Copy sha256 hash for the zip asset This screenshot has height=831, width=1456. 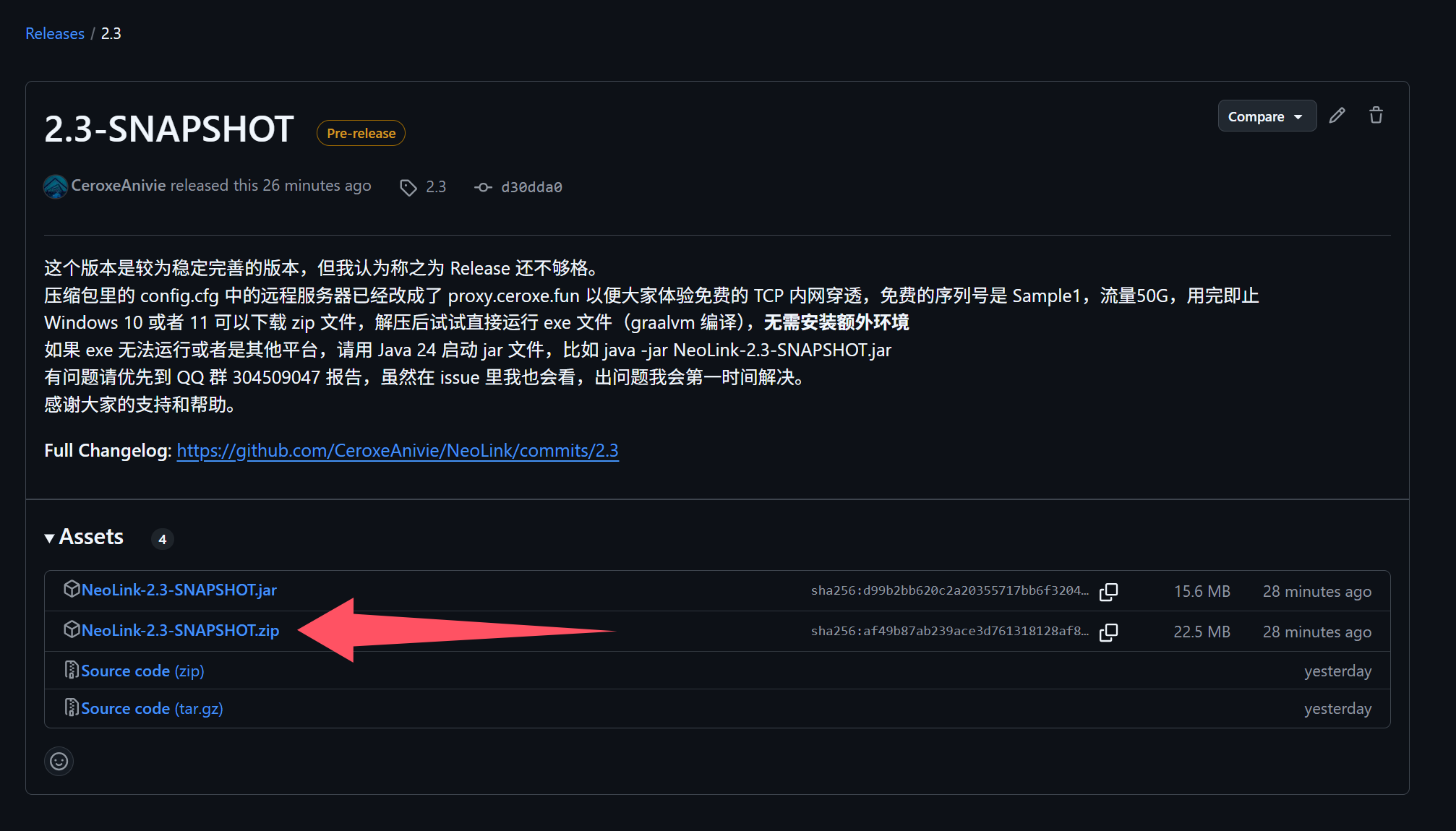[x=1108, y=632]
